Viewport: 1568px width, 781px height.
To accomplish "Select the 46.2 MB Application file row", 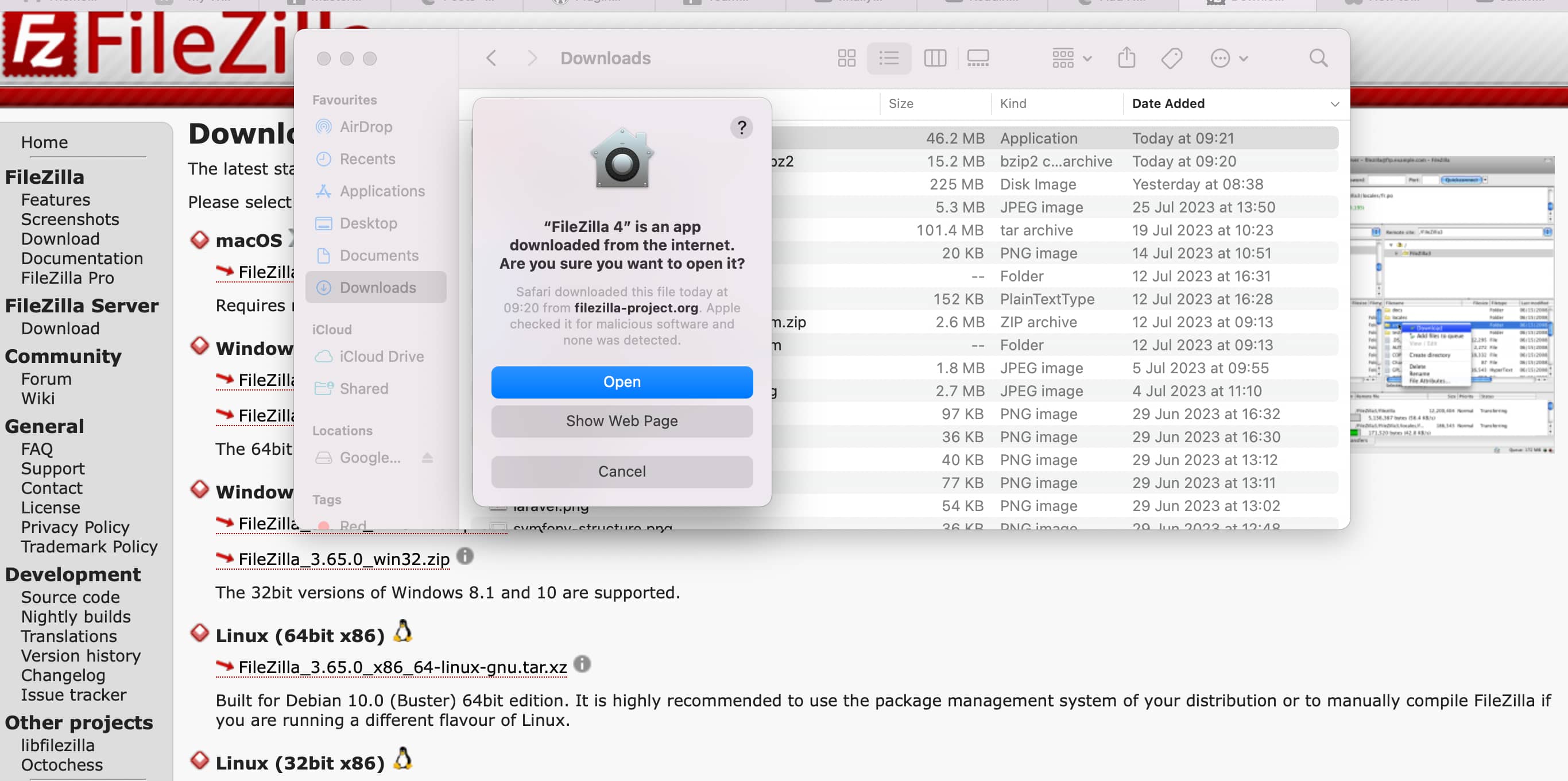I will point(1035,138).
